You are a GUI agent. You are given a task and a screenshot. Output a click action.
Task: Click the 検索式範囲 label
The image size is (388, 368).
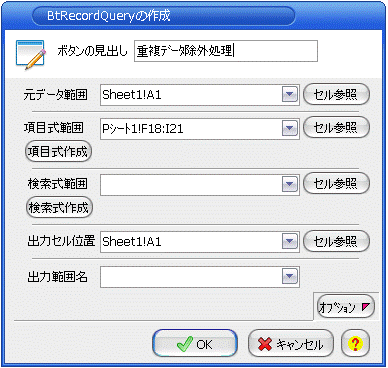(58, 184)
